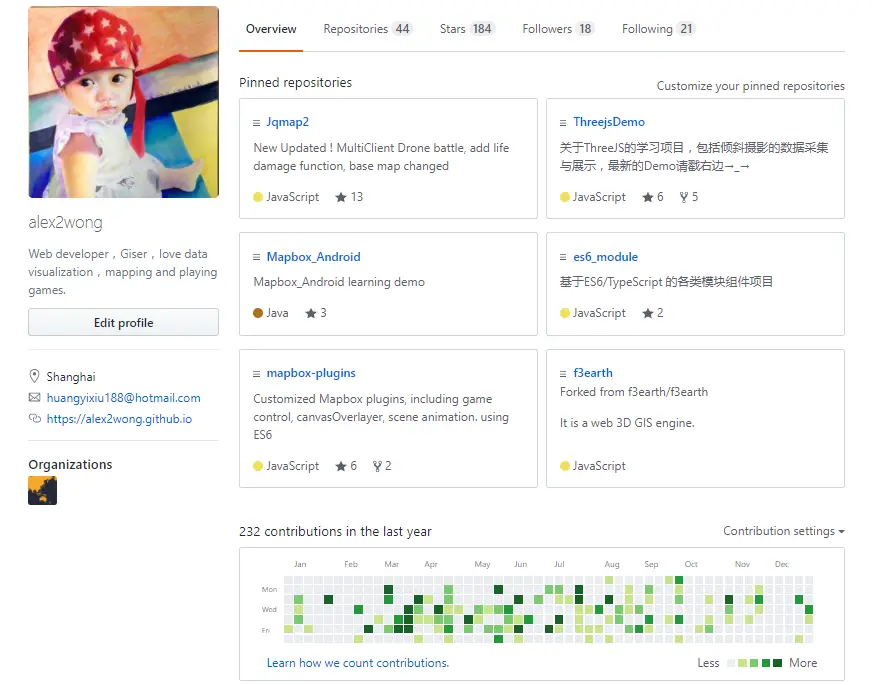This screenshot has height=685, width=881.
Task: Open the Following tab
Action: pyautogui.click(x=659, y=29)
